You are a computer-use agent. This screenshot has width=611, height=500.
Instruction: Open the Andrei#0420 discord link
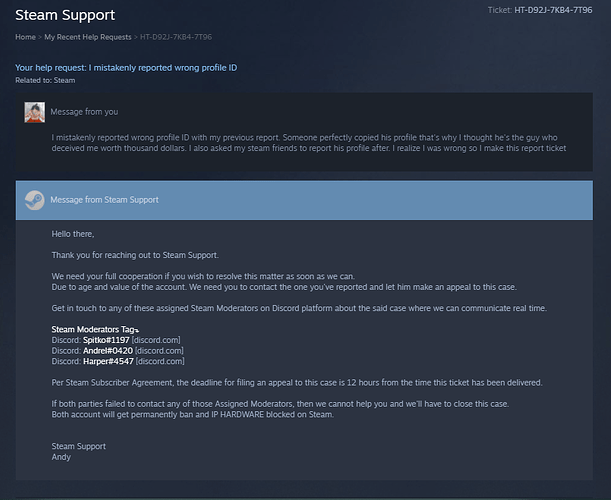click(108, 350)
